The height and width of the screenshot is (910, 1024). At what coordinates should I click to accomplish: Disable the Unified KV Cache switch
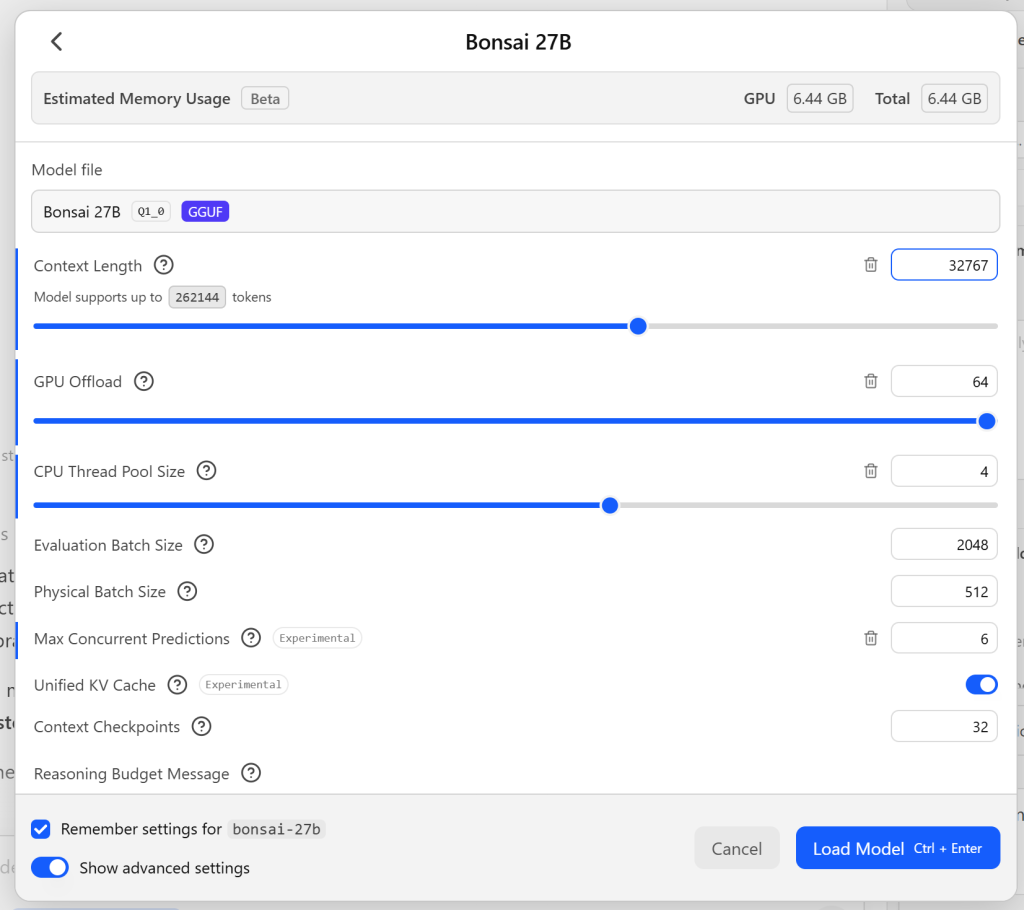pyautogui.click(x=981, y=685)
